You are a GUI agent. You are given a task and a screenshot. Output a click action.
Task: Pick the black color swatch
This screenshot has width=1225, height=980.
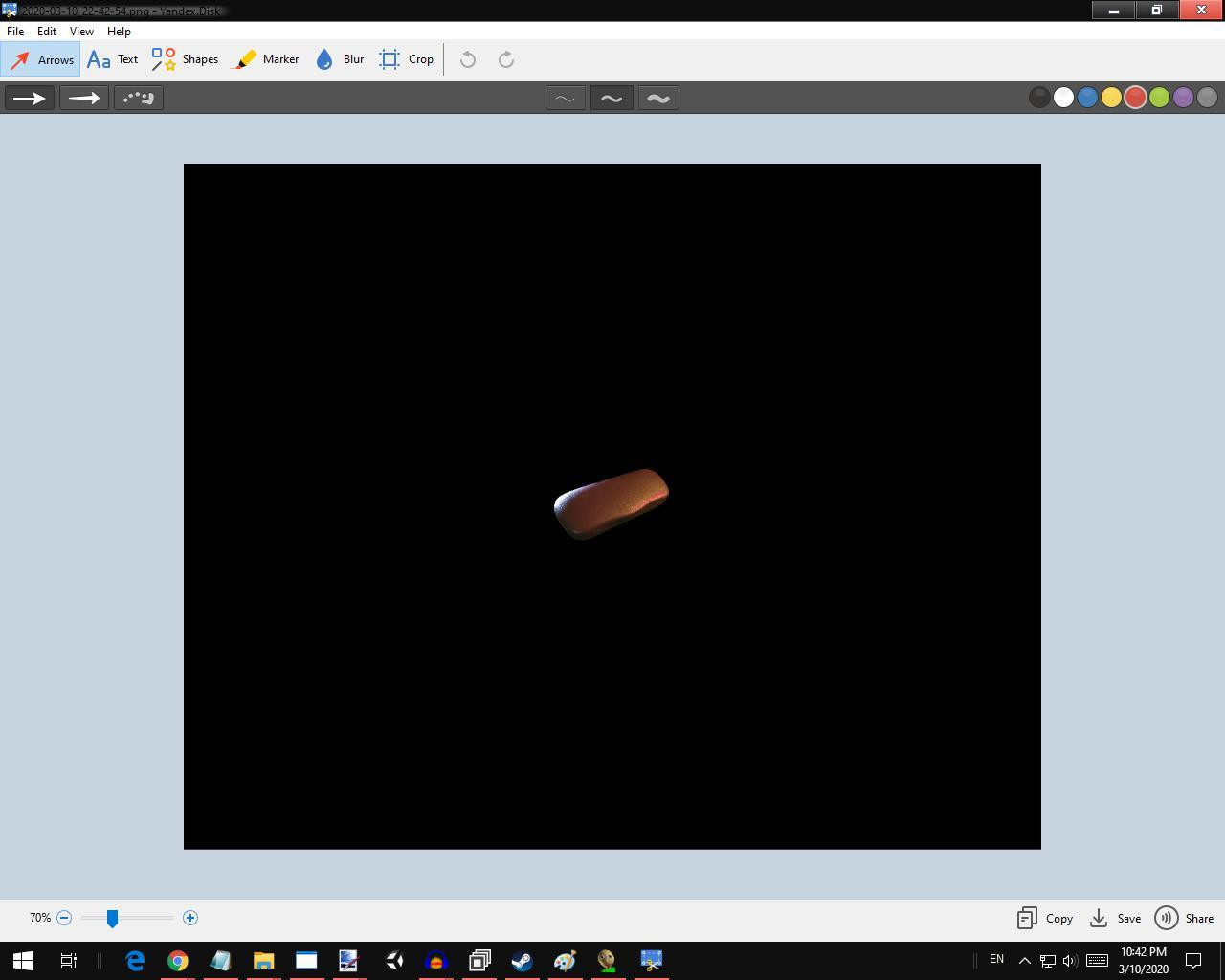coord(1039,98)
